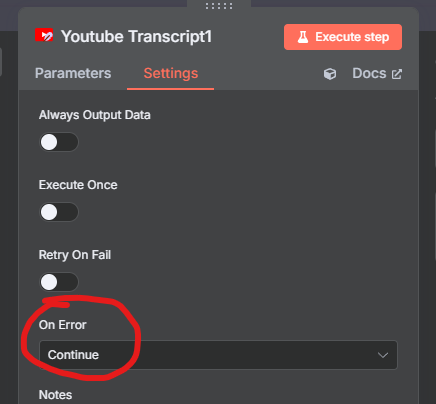
Task: Enable the Always Output Data toggle
Action: pos(59,142)
